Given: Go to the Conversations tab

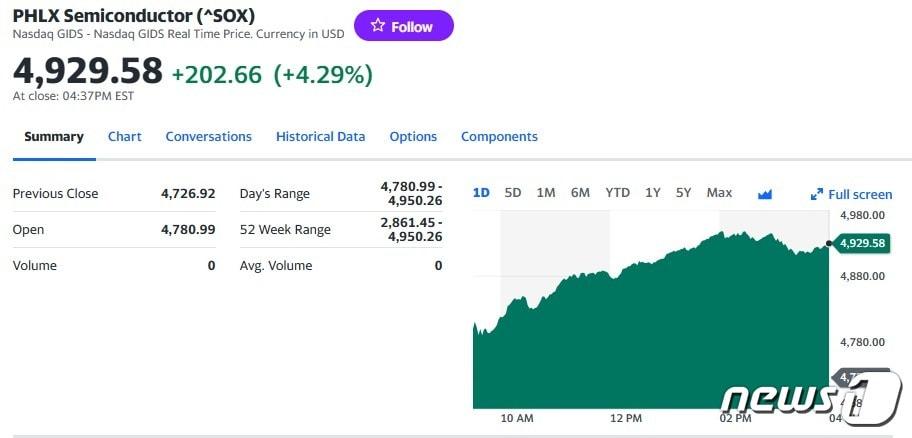Looking at the screenshot, I should point(208,136).
